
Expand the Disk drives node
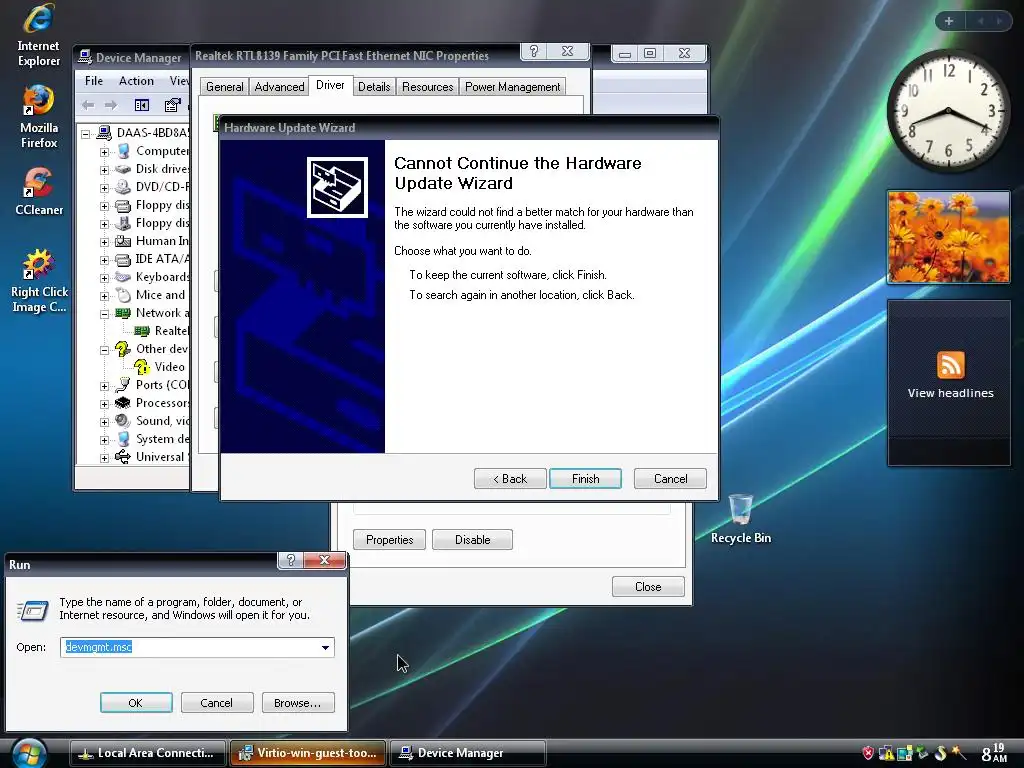point(104,170)
